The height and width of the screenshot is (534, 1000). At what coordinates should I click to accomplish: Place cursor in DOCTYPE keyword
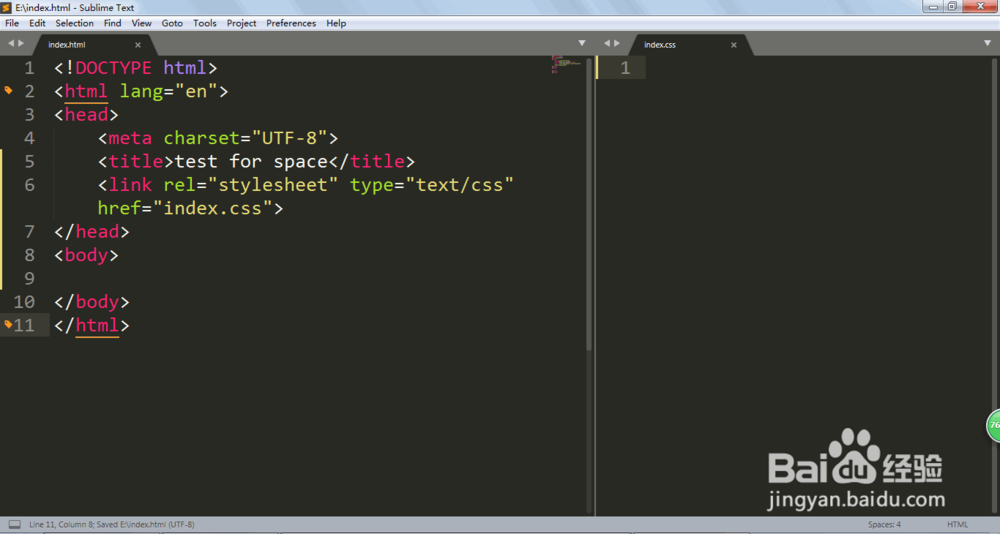(x=114, y=68)
